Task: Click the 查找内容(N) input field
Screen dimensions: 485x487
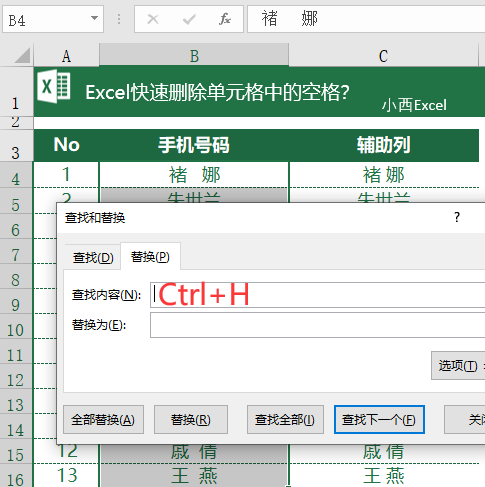Action: coord(317,295)
